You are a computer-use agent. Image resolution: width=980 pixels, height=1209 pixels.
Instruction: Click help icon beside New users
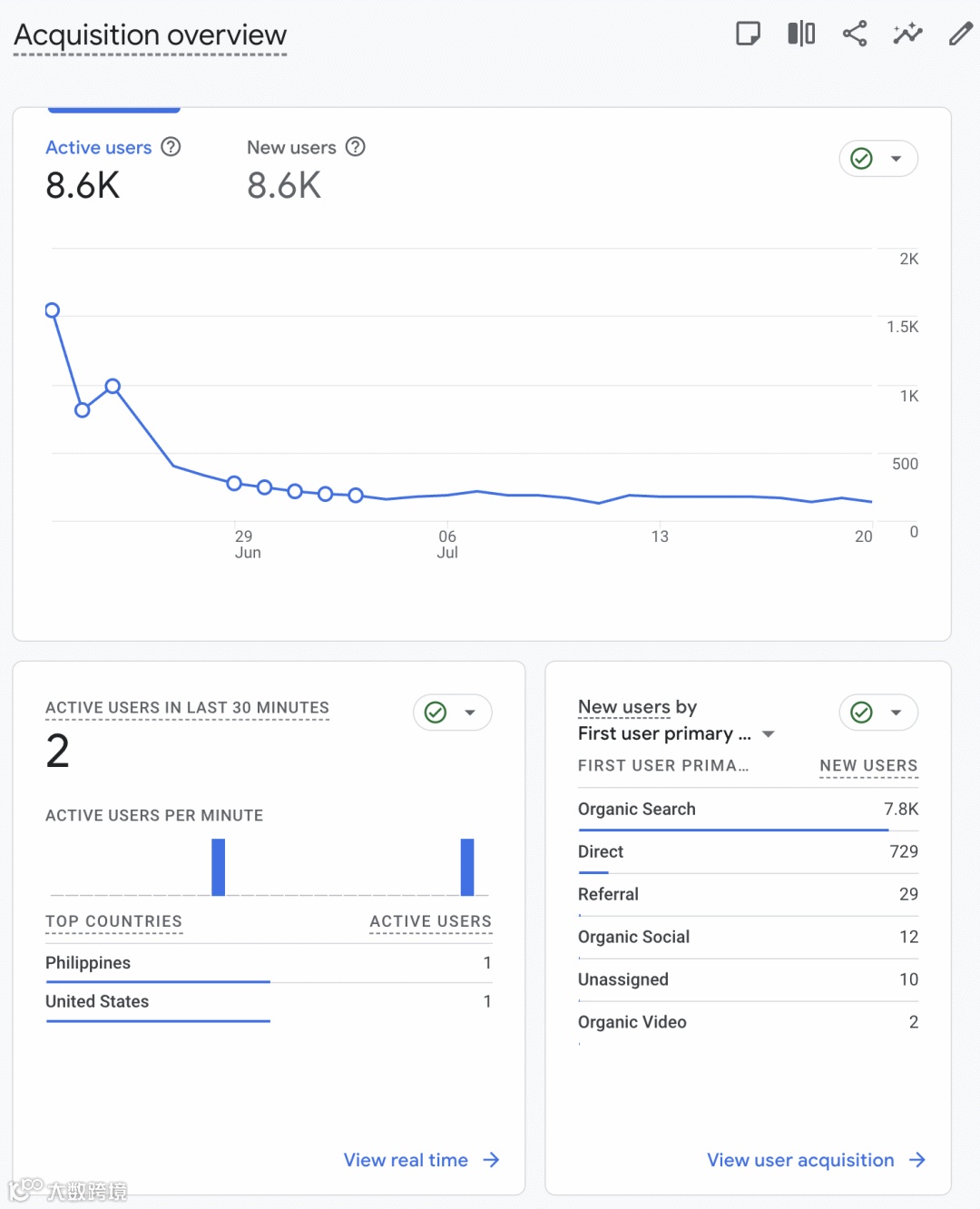(356, 147)
